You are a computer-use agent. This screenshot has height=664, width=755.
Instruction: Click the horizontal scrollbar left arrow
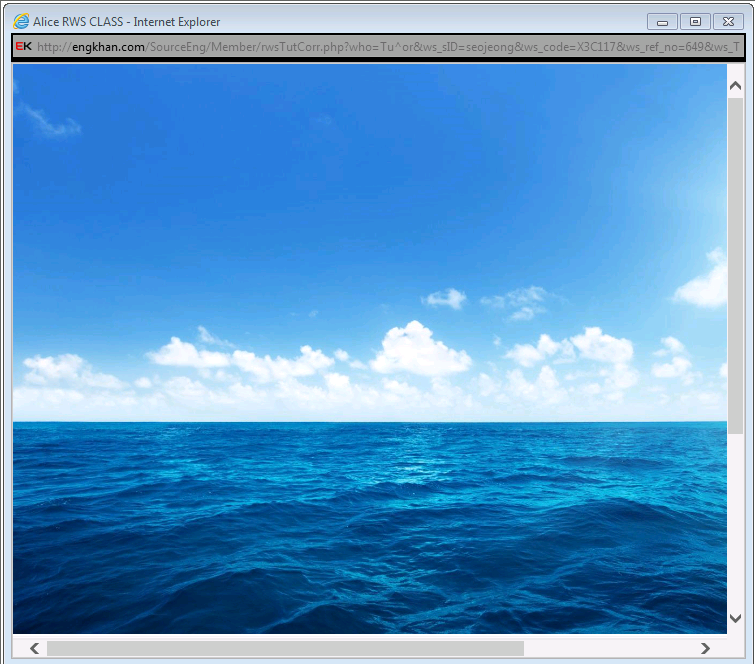pos(34,649)
